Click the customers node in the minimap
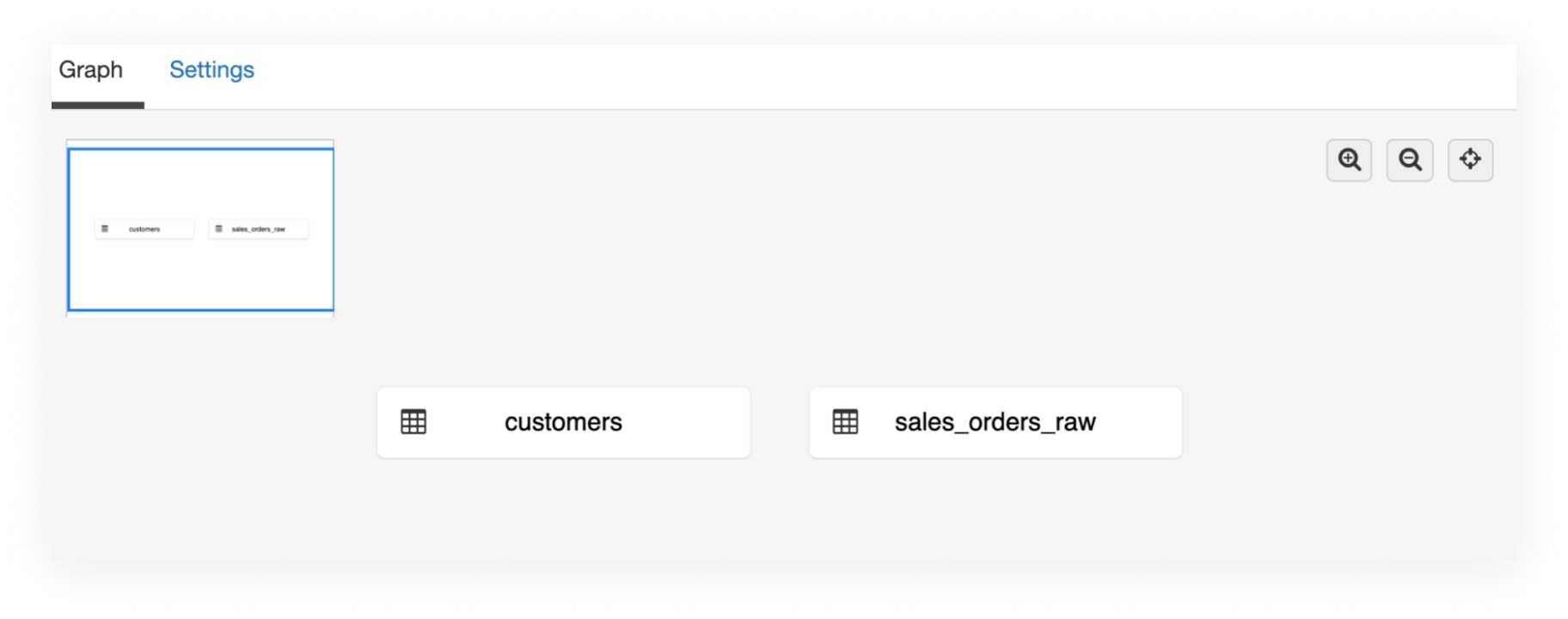Screen dimensions: 1568x619 (144, 230)
